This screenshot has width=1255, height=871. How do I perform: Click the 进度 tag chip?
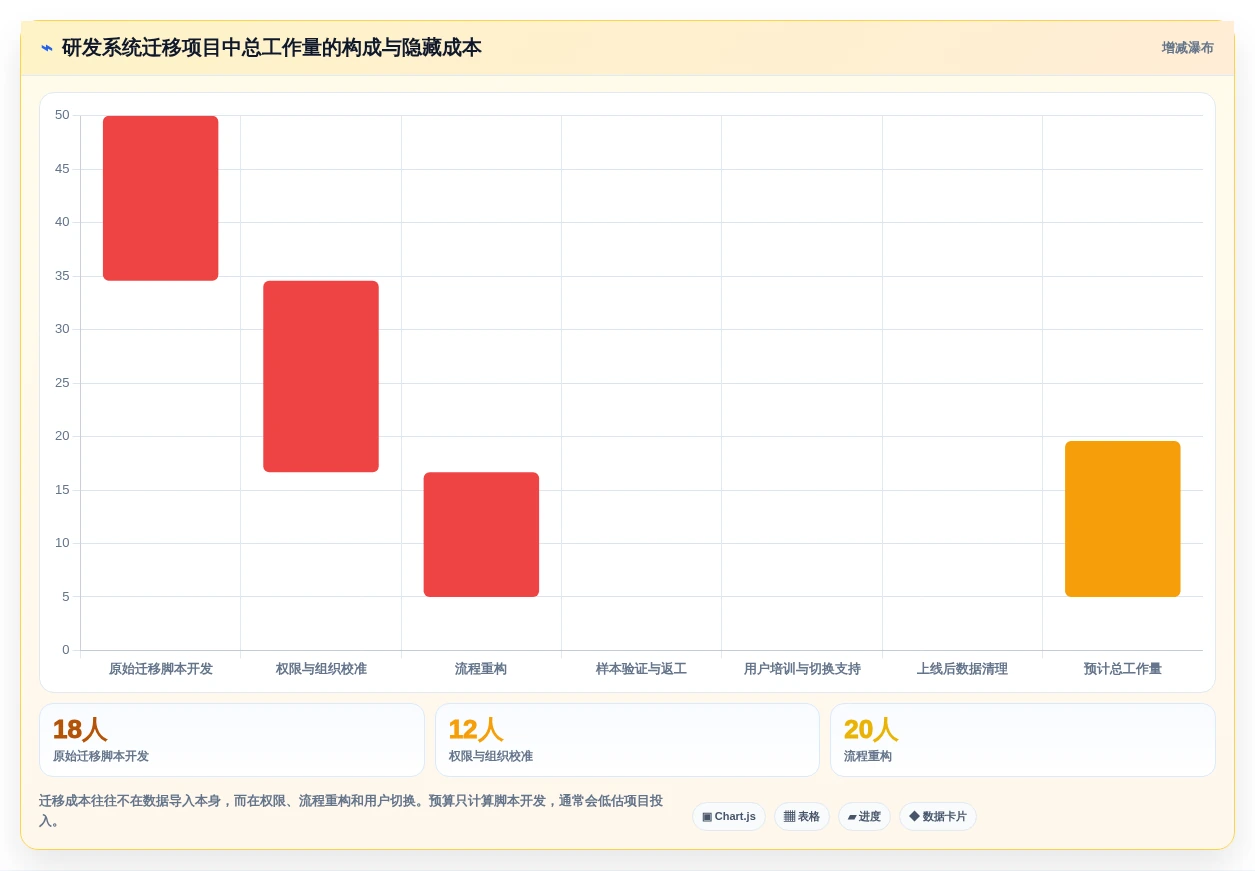[864, 816]
